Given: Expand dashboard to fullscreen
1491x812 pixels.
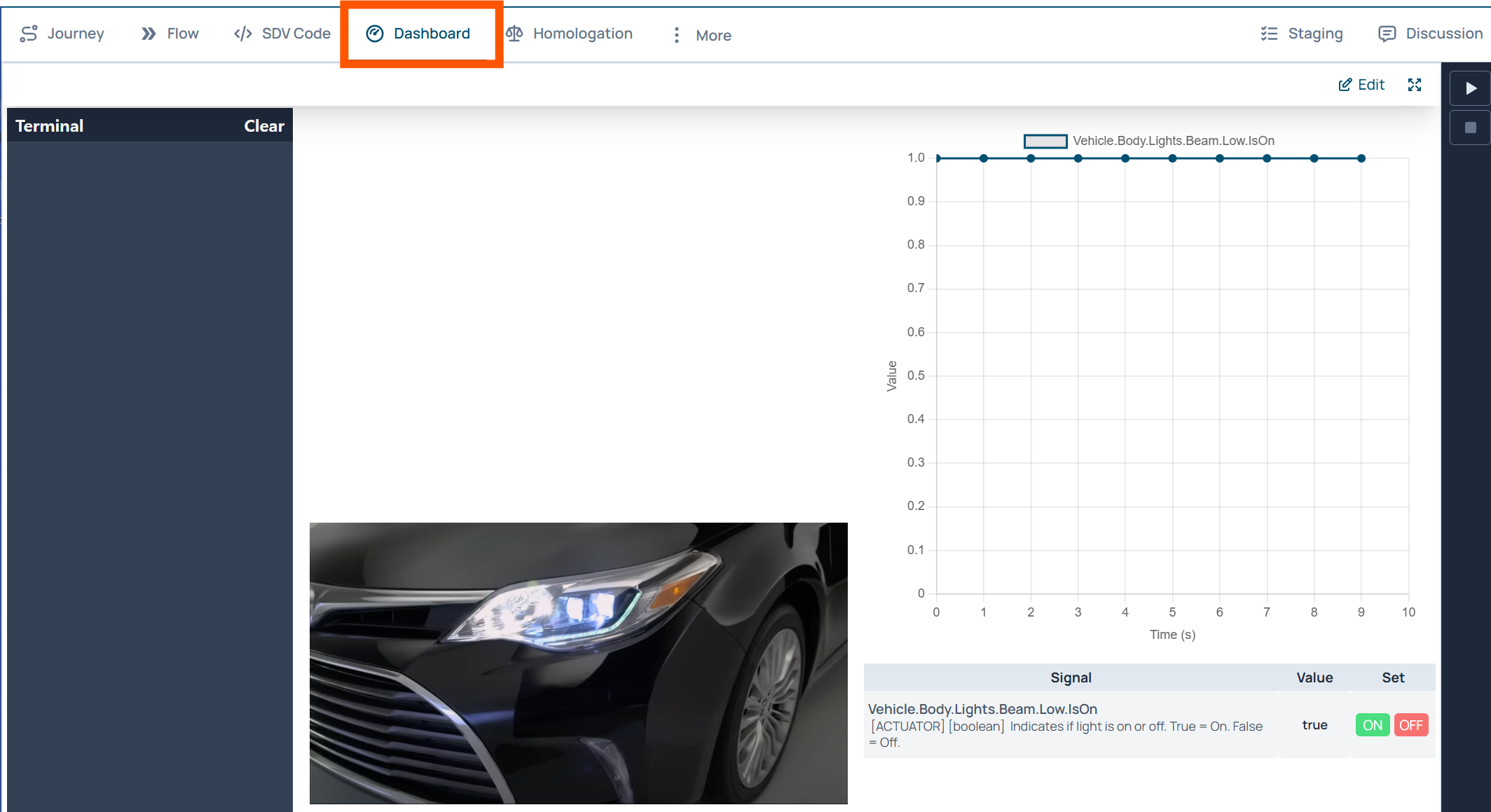Looking at the screenshot, I should [1415, 85].
